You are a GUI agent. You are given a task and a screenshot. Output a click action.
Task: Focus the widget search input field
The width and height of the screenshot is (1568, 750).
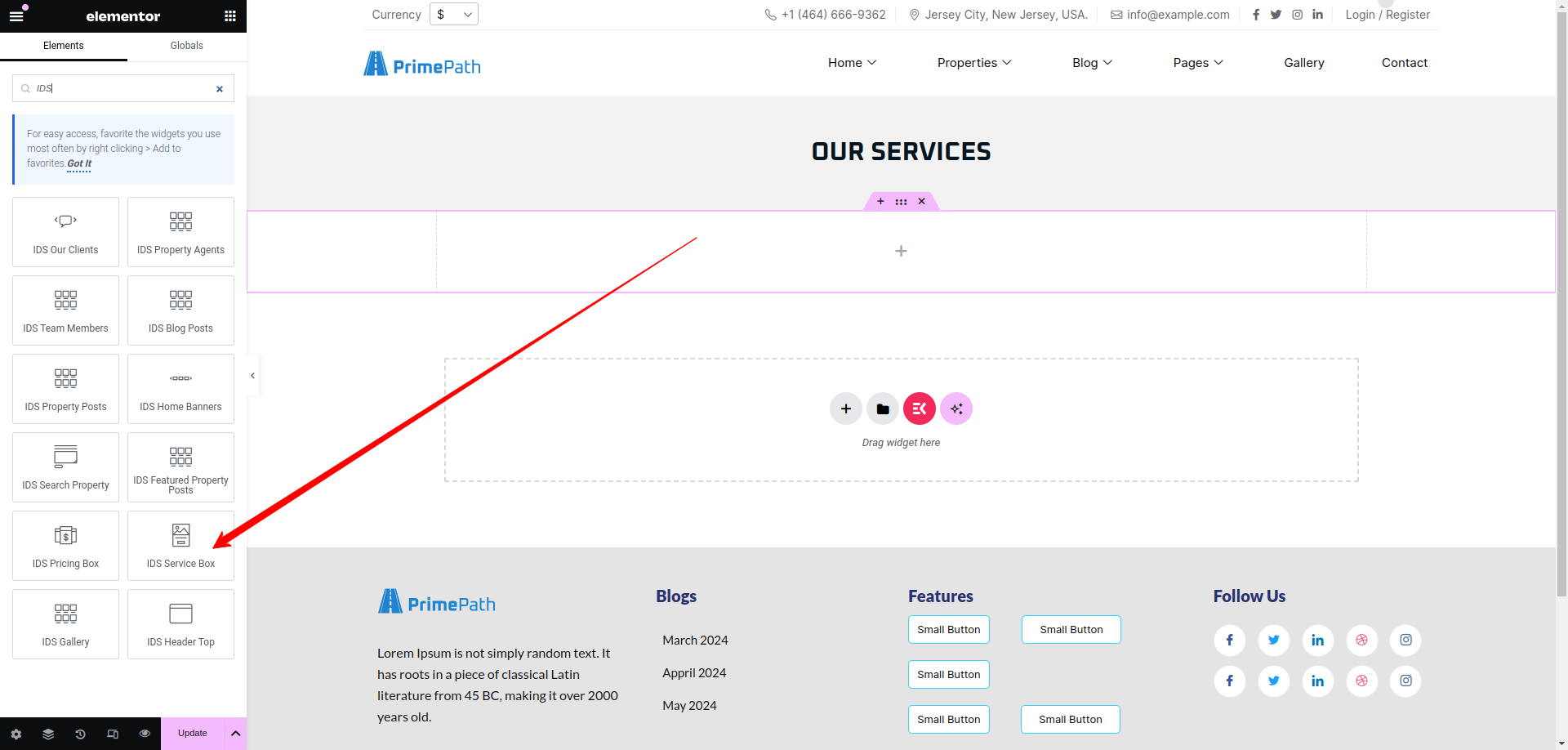point(122,88)
